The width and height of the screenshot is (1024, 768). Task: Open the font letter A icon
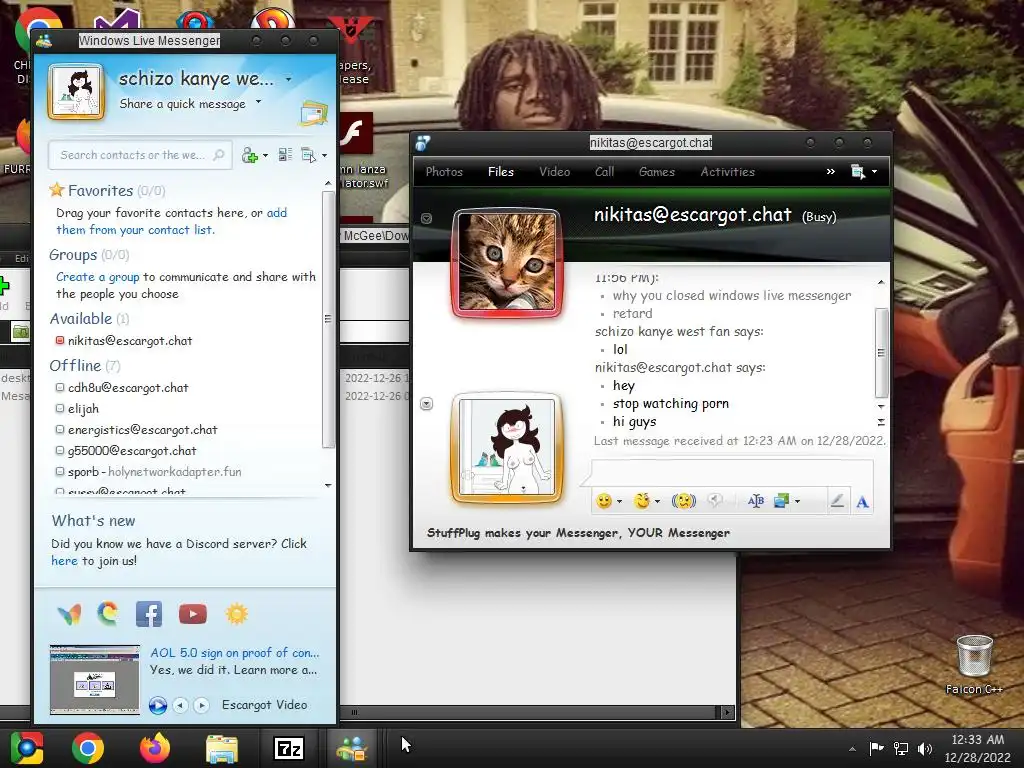863,502
